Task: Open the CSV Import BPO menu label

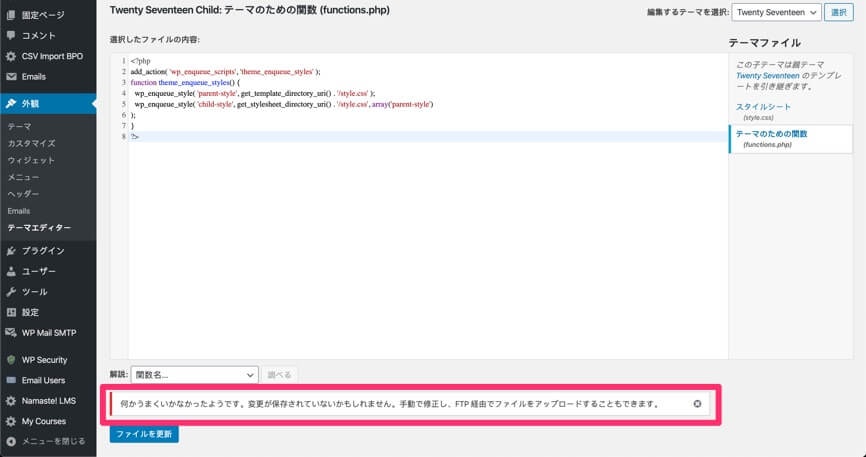Action: [52, 56]
